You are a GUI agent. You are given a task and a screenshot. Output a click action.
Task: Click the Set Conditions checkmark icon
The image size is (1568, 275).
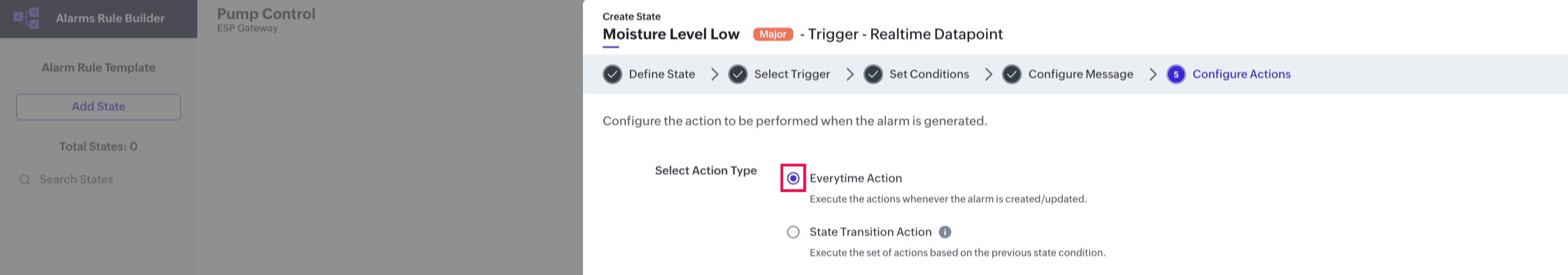pyautogui.click(x=873, y=74)
